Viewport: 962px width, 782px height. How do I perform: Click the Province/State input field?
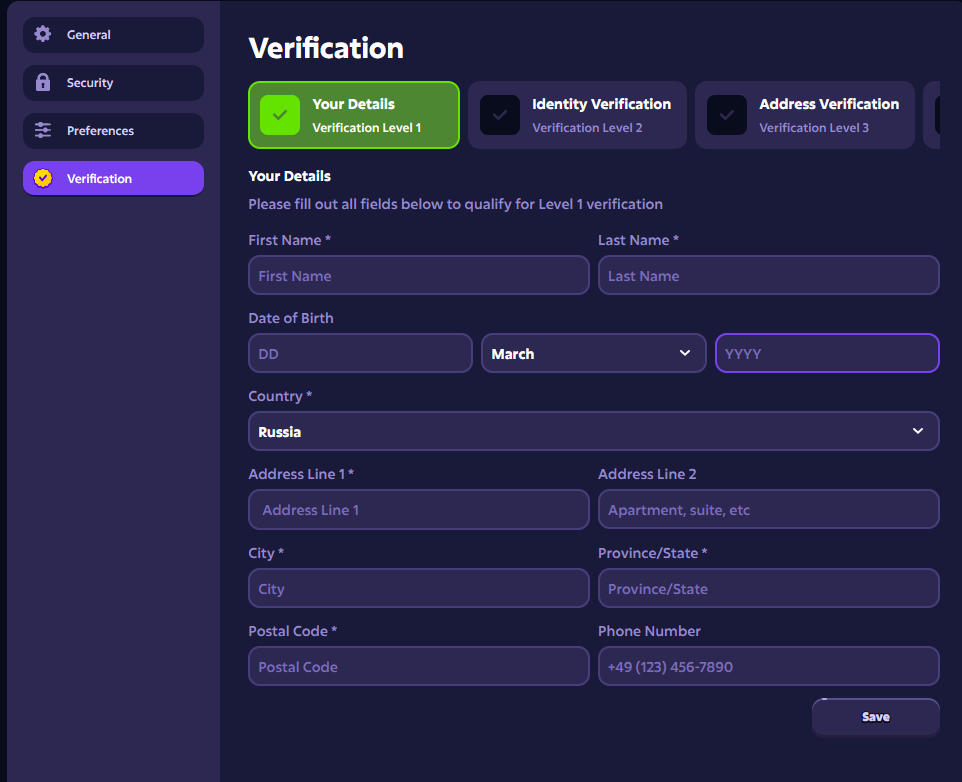(769, 588)
